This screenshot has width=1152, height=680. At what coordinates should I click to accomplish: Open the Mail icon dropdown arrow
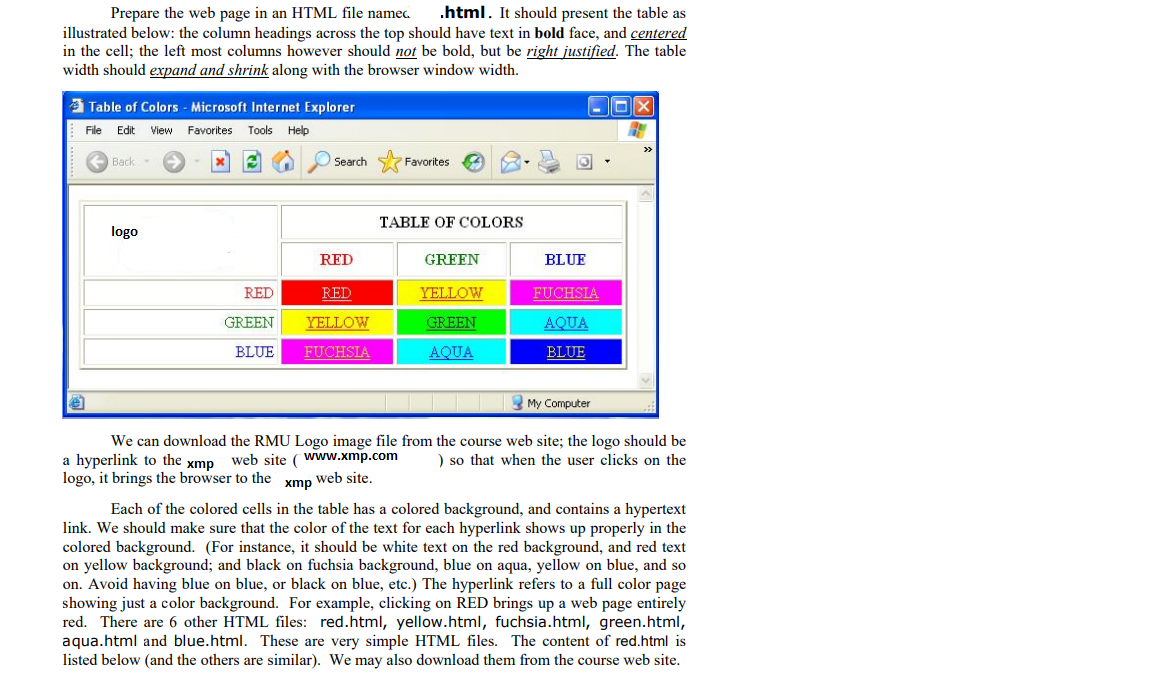point(526,161)
